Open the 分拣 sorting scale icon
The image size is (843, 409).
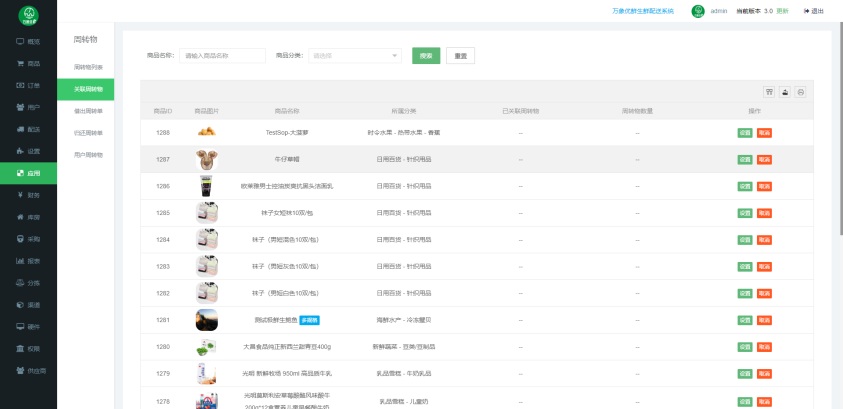coord(20,283)
